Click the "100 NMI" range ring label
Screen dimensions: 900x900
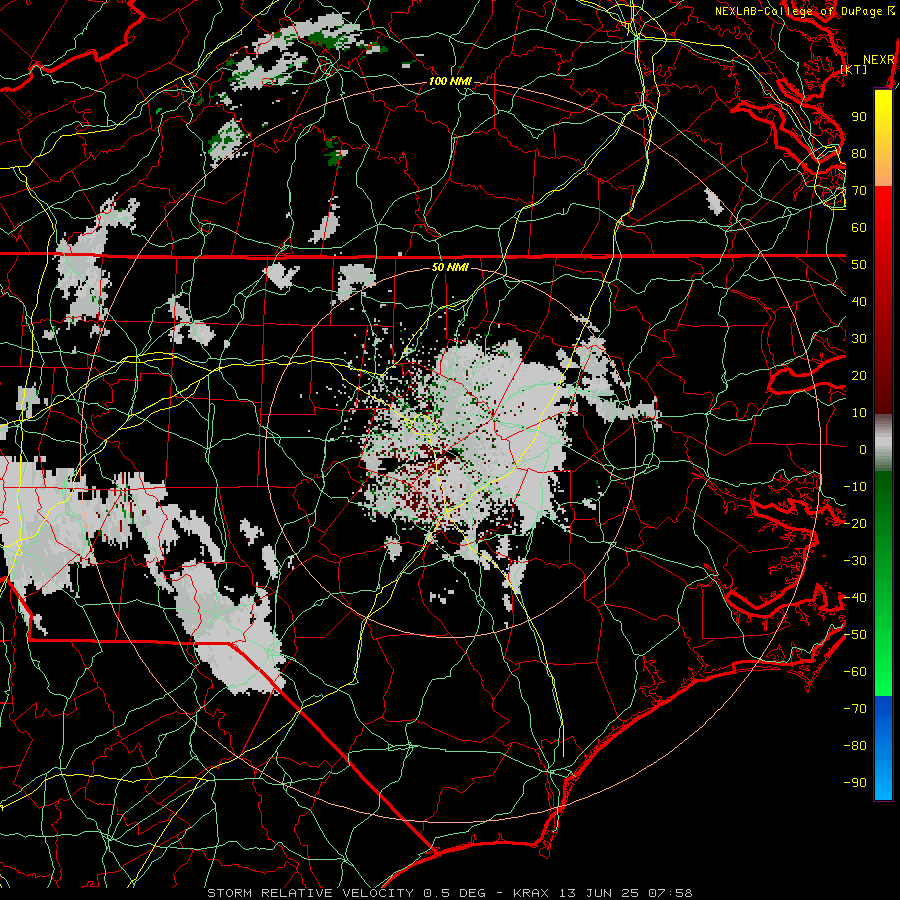point(450,82)
